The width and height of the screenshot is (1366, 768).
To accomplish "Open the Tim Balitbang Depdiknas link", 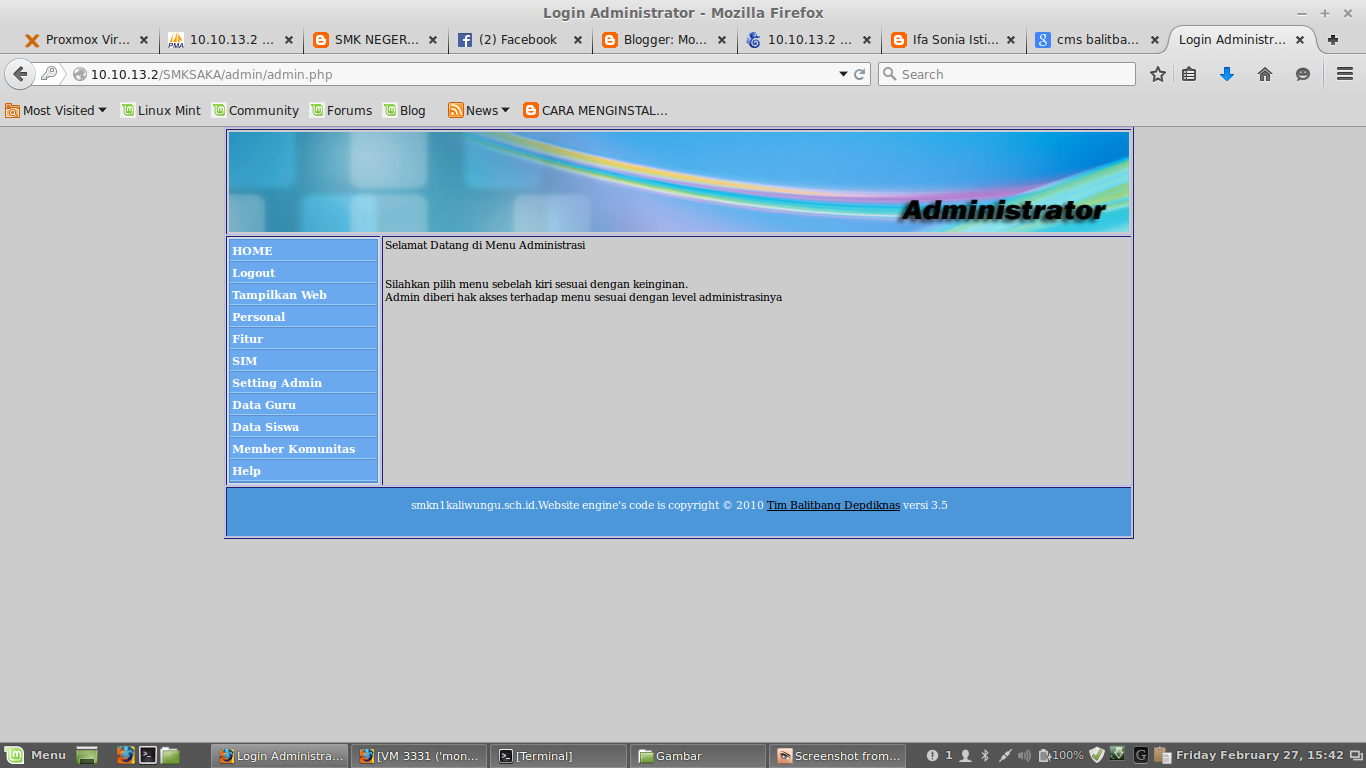I will [833, 505].
